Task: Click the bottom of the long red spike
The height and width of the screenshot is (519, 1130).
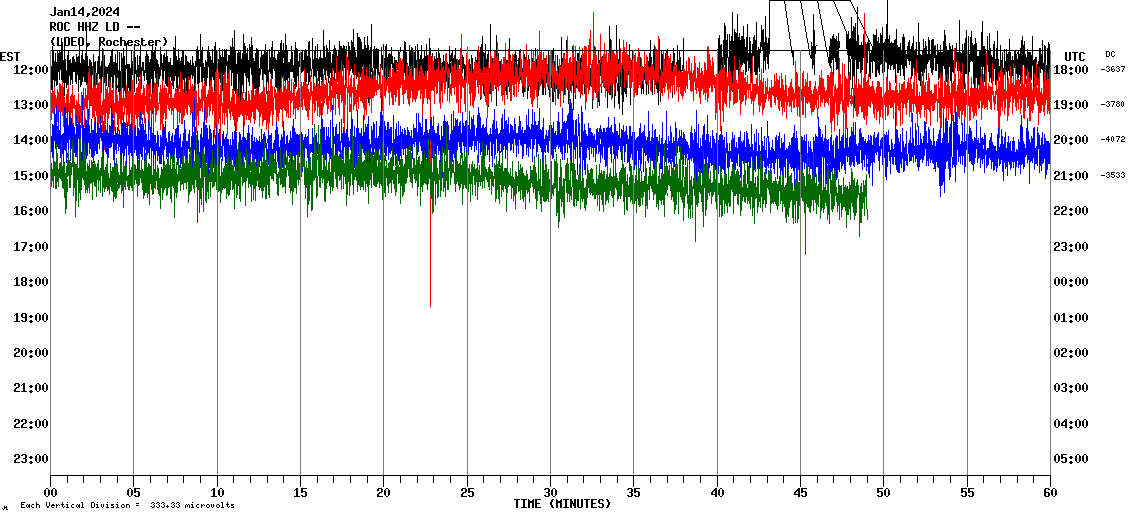Action: click(x=430, y=305)
